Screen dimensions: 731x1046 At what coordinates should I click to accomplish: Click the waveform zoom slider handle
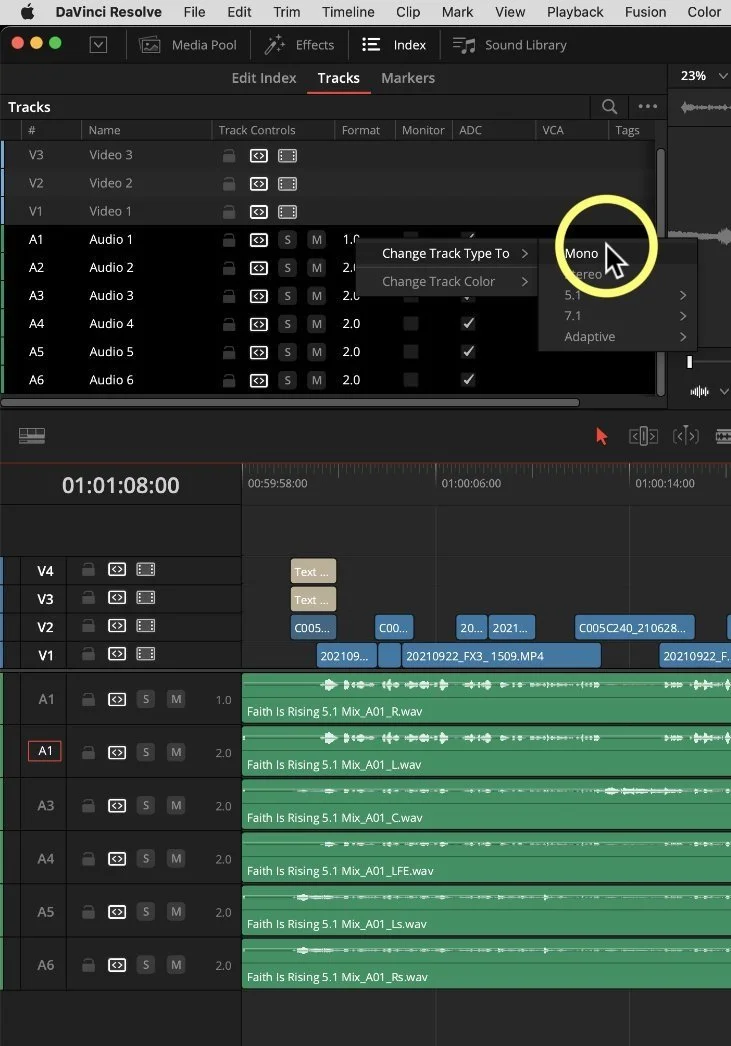[x=689, y=362]
